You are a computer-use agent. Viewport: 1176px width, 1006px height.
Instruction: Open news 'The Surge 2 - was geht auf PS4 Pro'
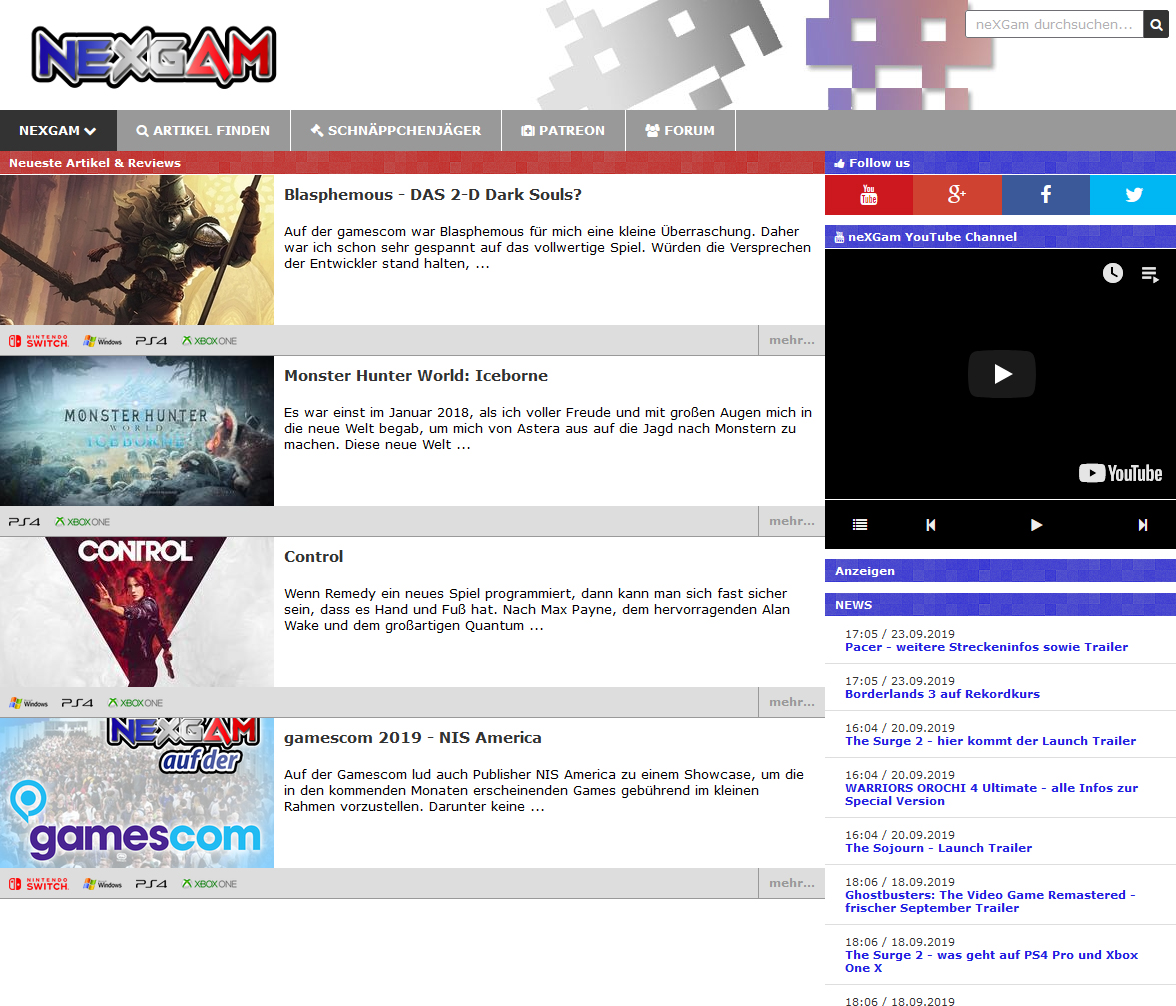click(992, 962)
